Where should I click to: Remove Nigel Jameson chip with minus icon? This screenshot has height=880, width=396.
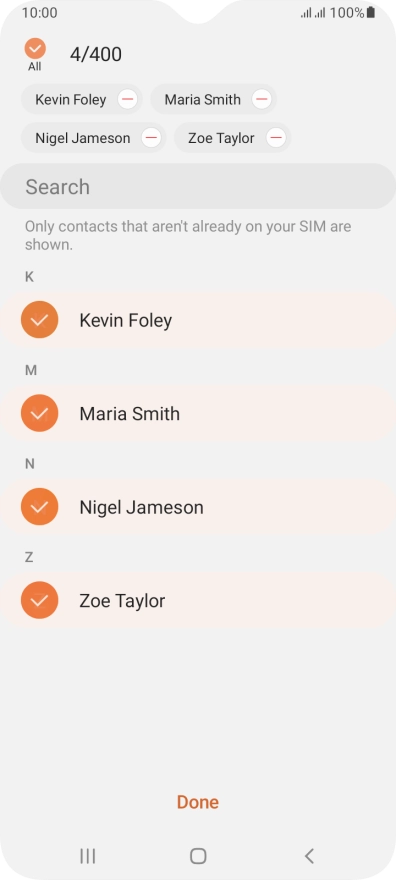[151, 138]
